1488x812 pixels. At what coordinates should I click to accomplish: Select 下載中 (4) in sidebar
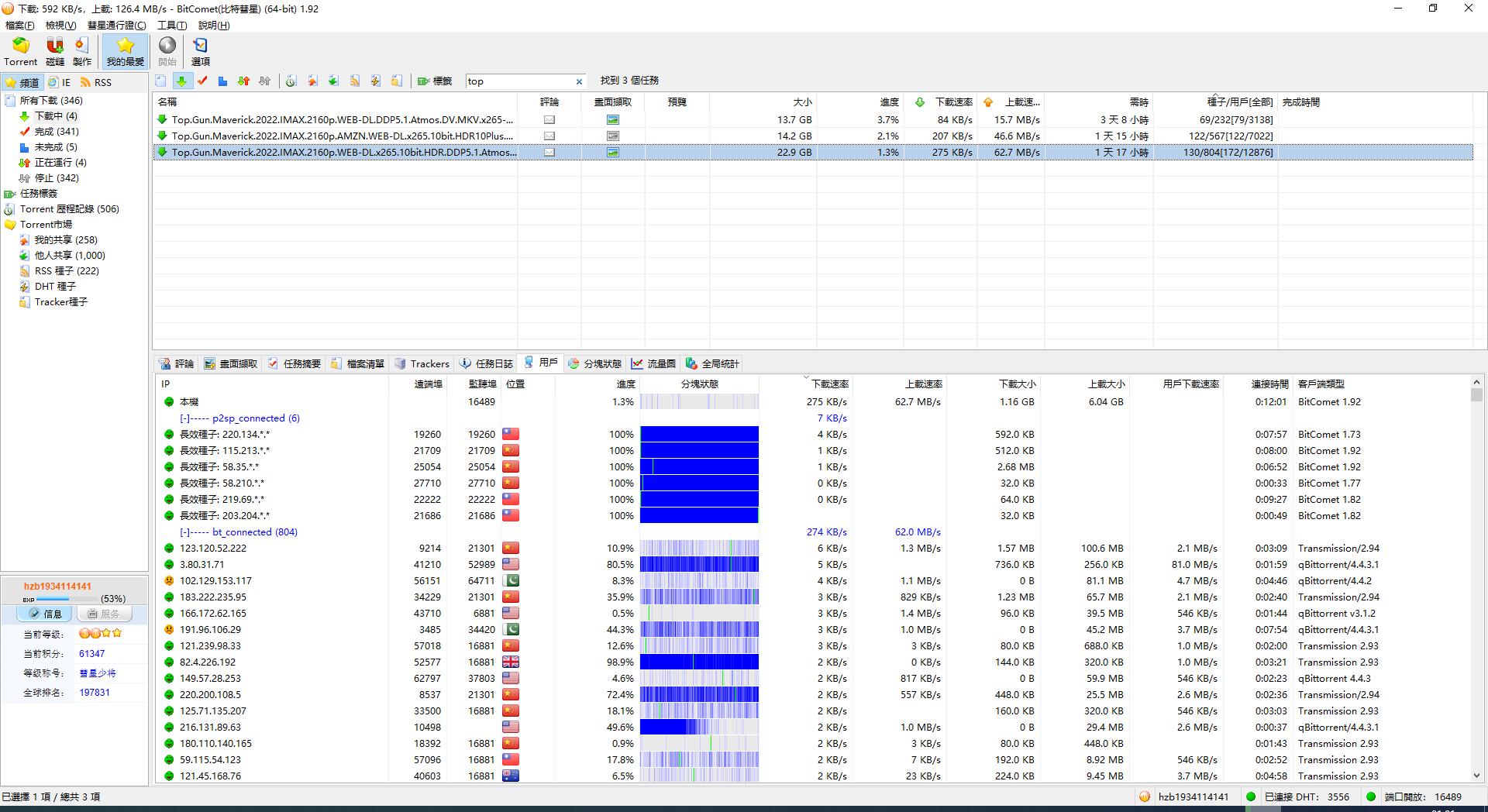pyautogui.click(x=56, y=116)
